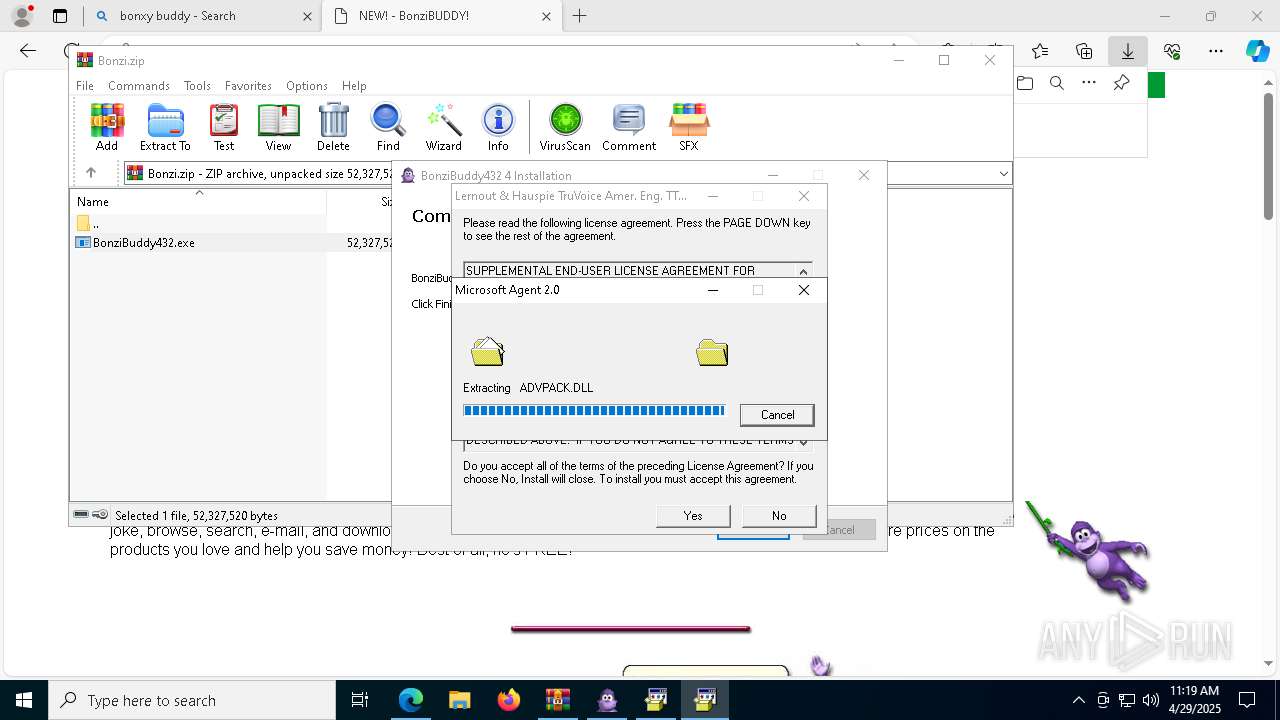
Task: Open the Tools menu
Action: pyautogui.click(x=197, y=86)
